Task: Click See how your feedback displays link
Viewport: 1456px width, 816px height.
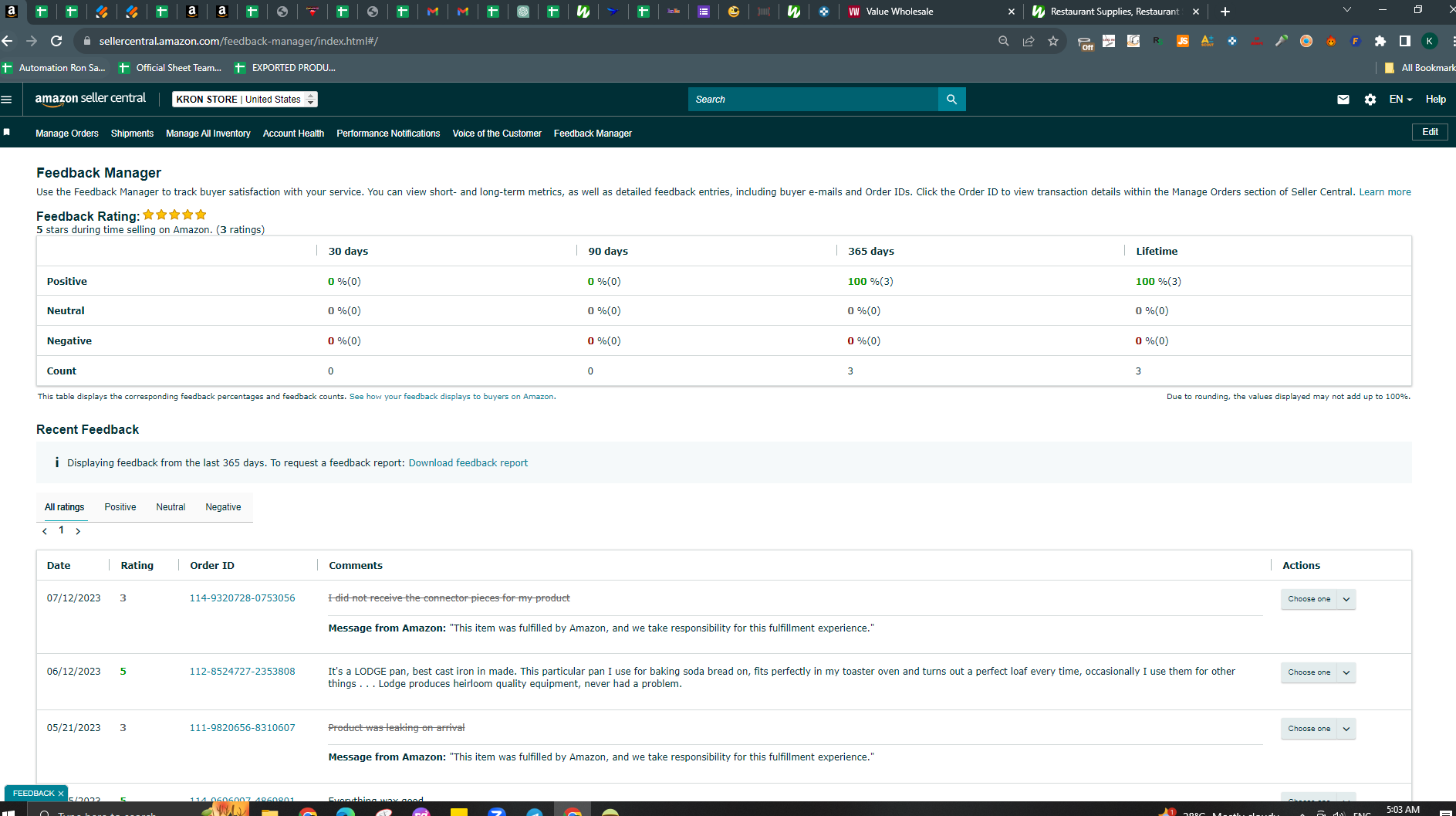Action: pos(451,397)
